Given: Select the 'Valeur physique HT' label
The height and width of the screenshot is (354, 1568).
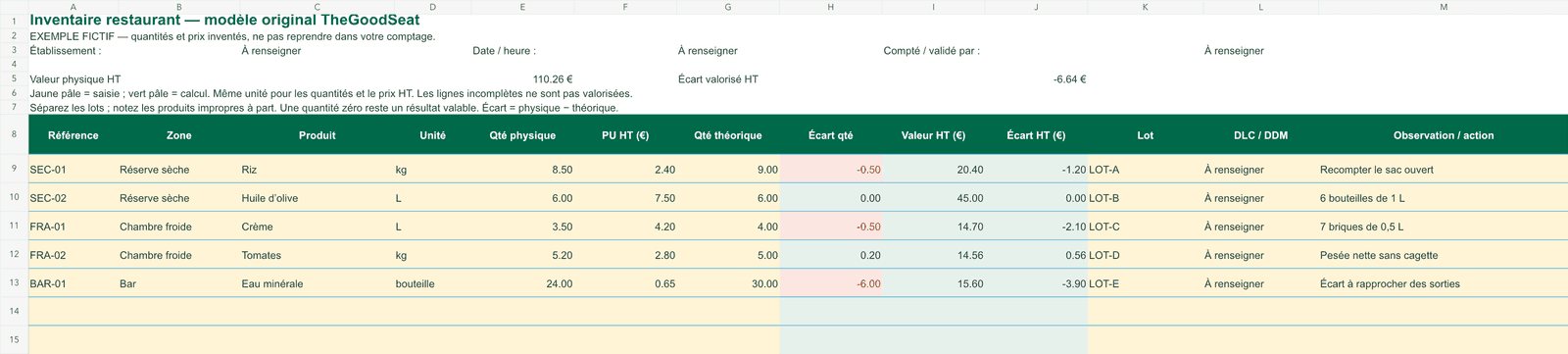Looking at the screenshot, I should (x=75, y=79).
